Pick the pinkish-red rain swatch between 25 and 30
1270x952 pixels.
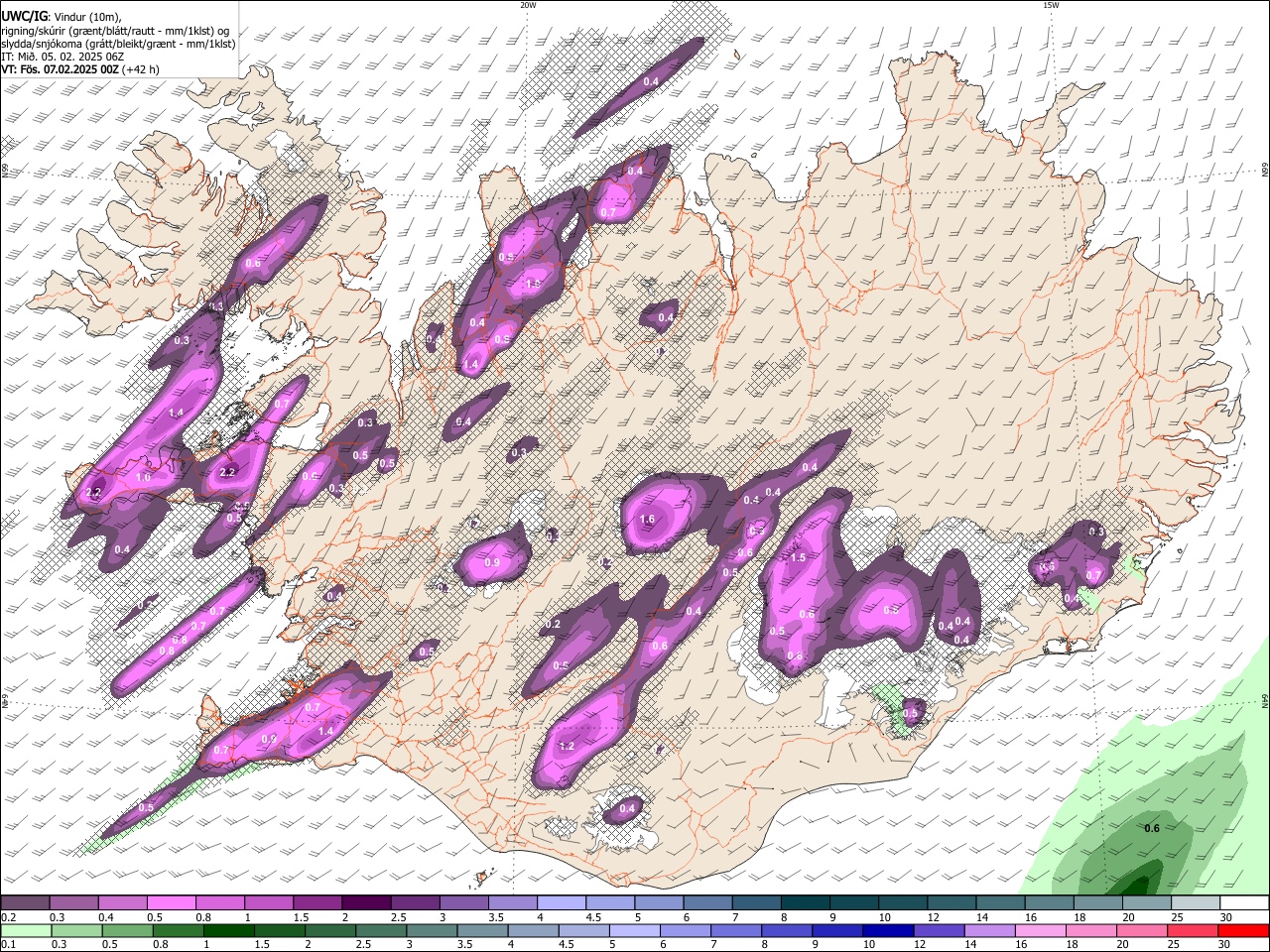(x=1191, y=931)
